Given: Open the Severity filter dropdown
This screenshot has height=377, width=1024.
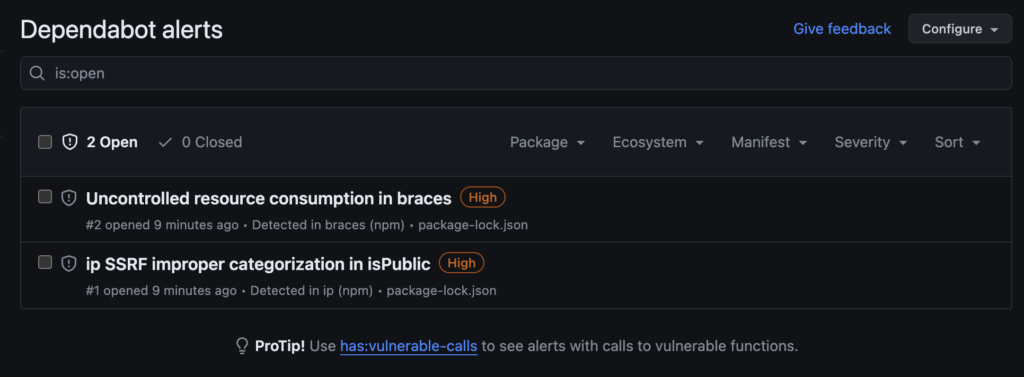Looking at the screenshot, I should pyautogui.click(x=871, y=142).
